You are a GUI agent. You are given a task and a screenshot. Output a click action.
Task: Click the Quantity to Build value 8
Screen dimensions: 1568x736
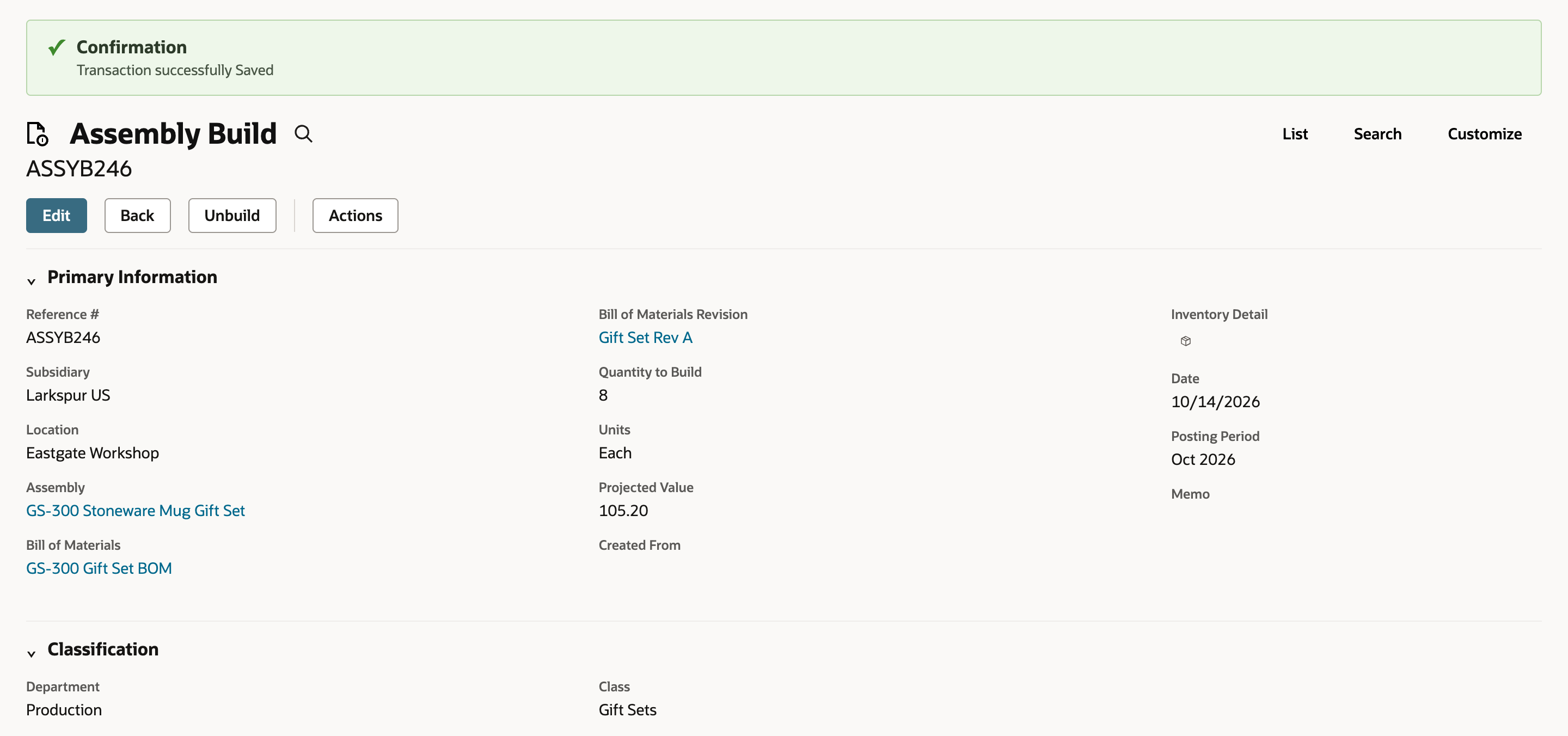(x=603, y=395)
